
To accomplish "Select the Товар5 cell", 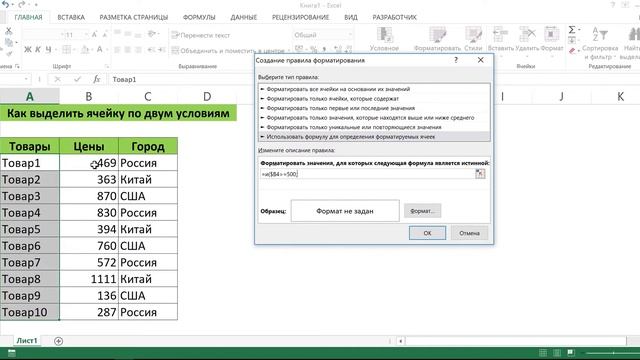I will coord(29,229).
